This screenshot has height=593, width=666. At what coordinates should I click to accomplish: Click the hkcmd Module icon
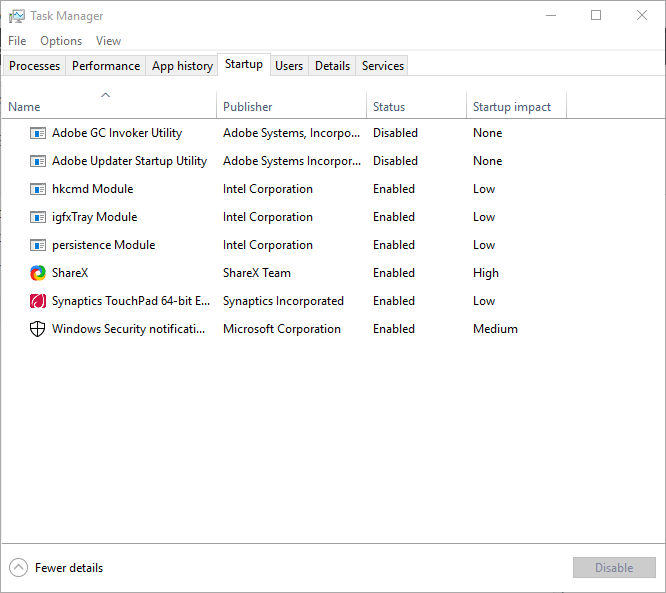click(x=38, y=189)
